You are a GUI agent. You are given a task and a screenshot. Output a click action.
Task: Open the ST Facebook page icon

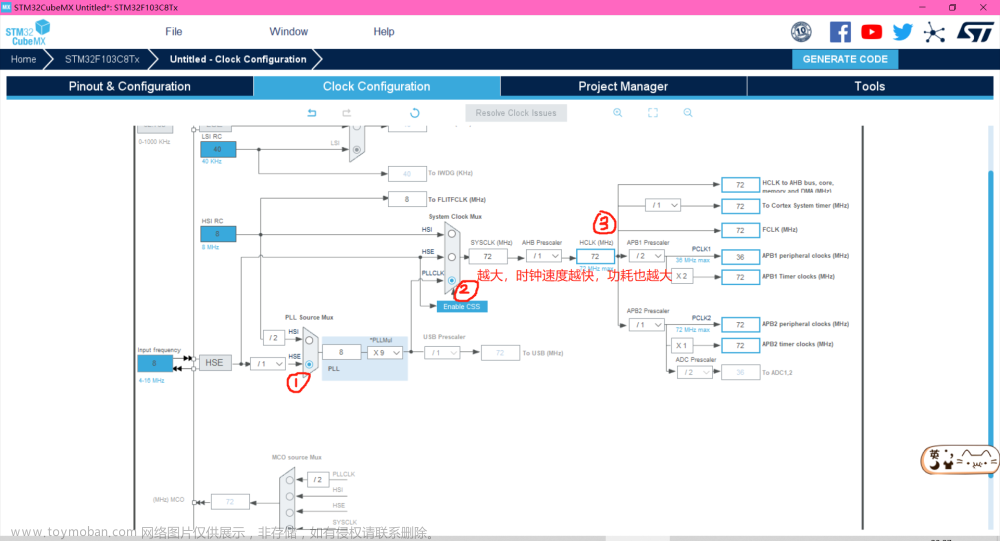840,32
